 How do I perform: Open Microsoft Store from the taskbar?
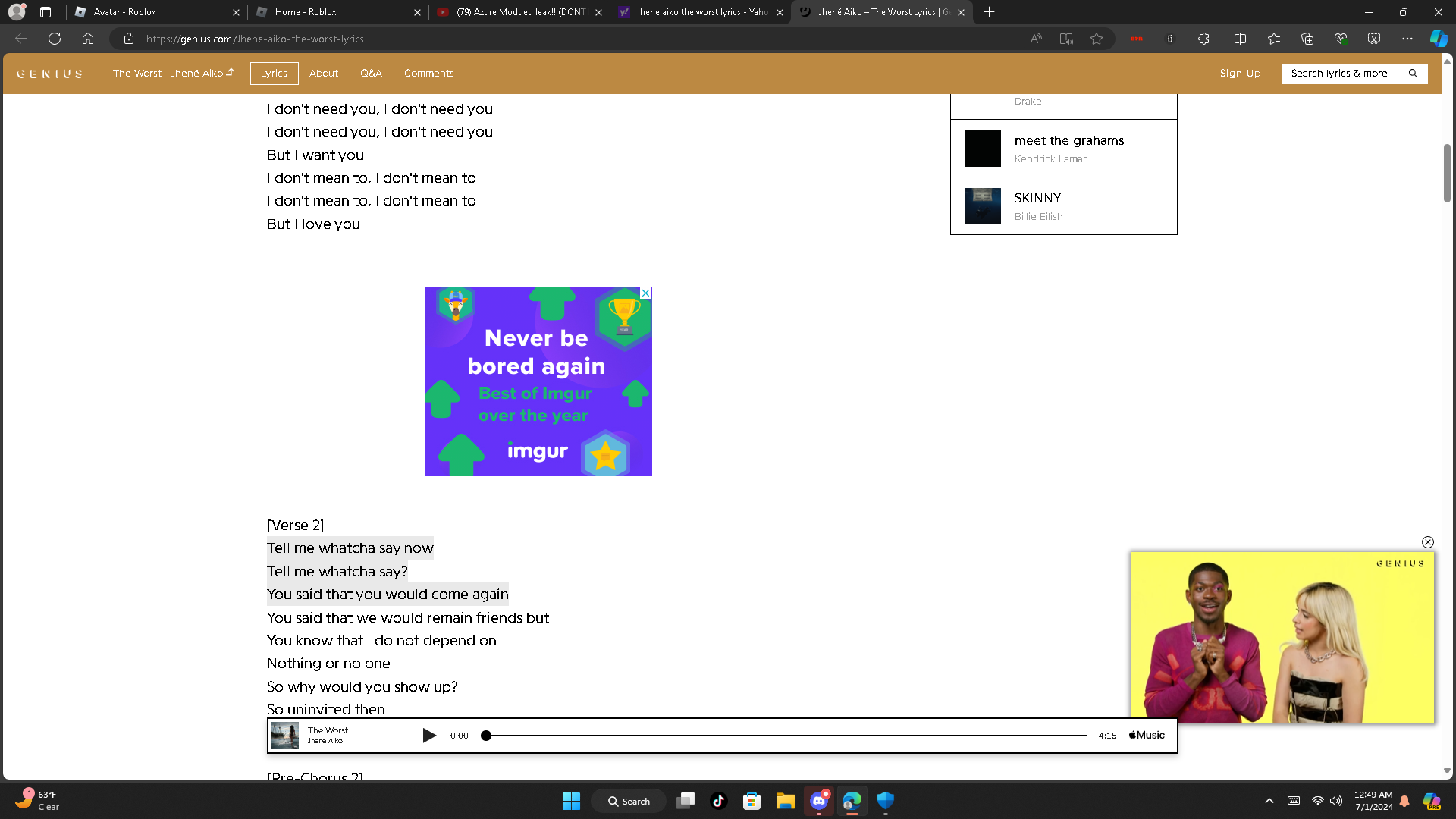point(752,801)
